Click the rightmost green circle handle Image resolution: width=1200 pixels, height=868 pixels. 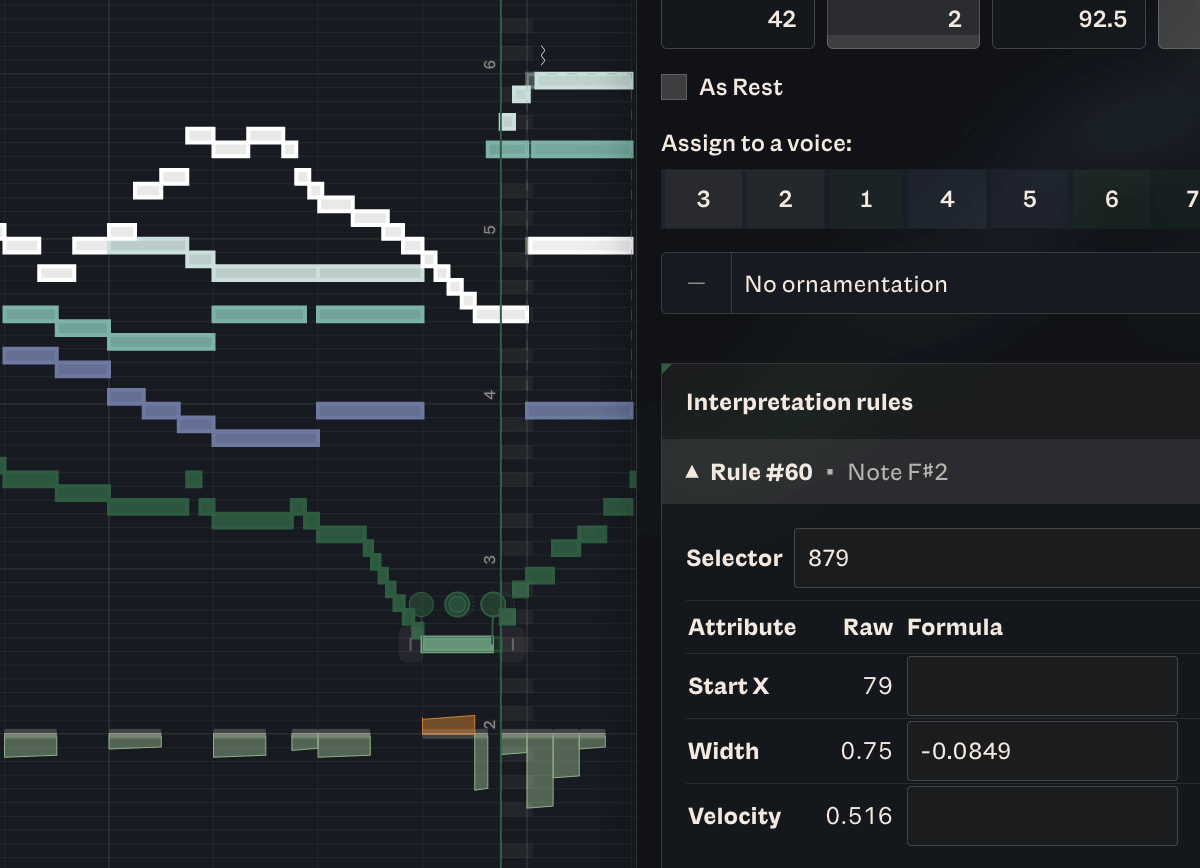pos(492,604)
